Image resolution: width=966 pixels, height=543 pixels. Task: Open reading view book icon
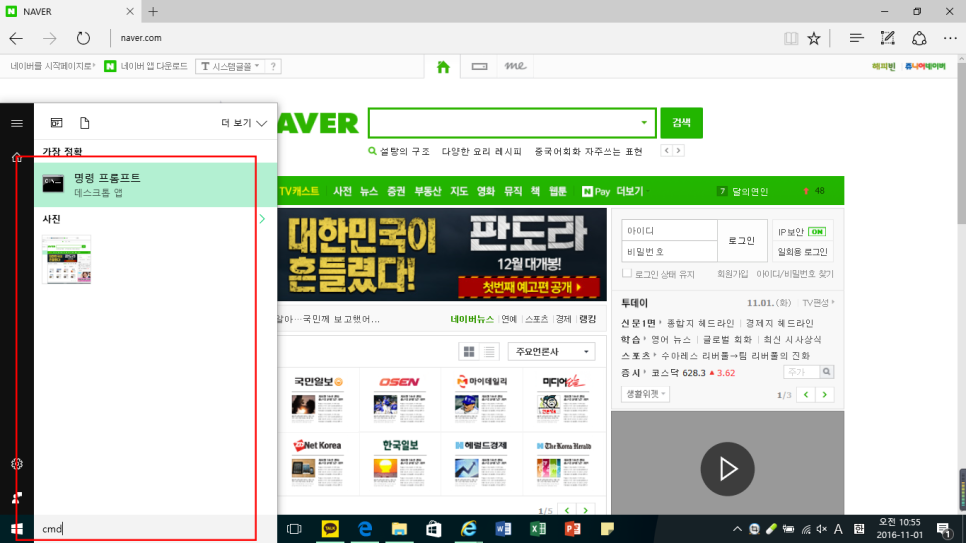point(790,38)
